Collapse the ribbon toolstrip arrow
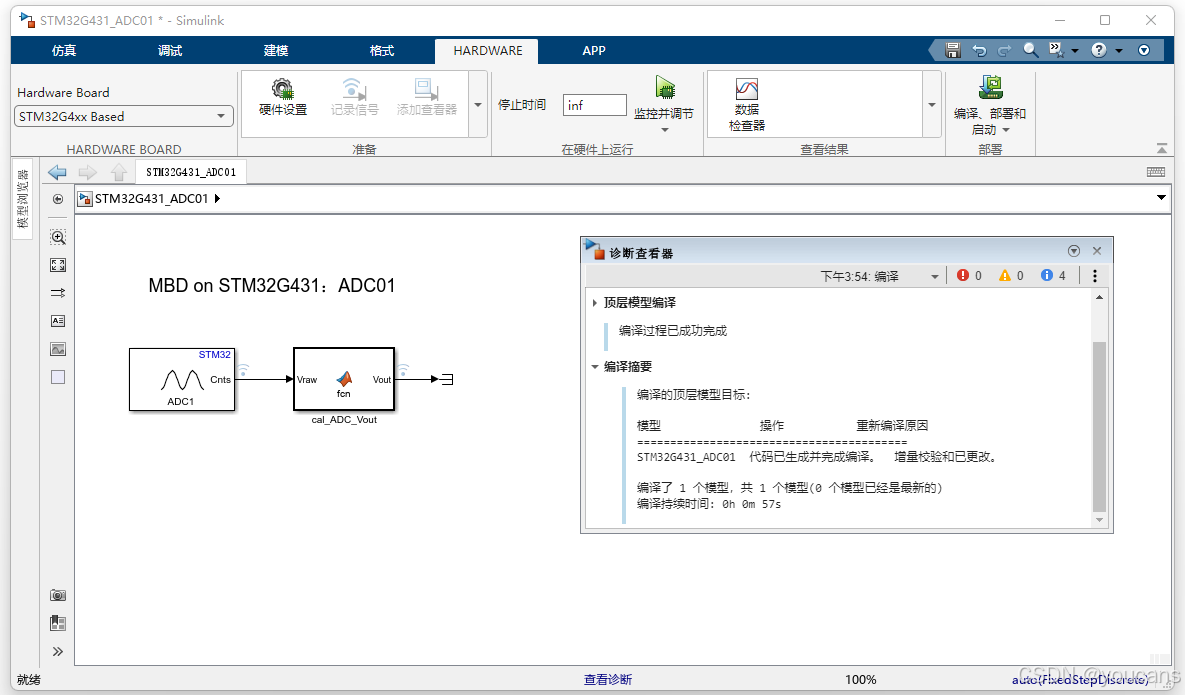Screen dimensions: 1185x695 (1162, 148)
